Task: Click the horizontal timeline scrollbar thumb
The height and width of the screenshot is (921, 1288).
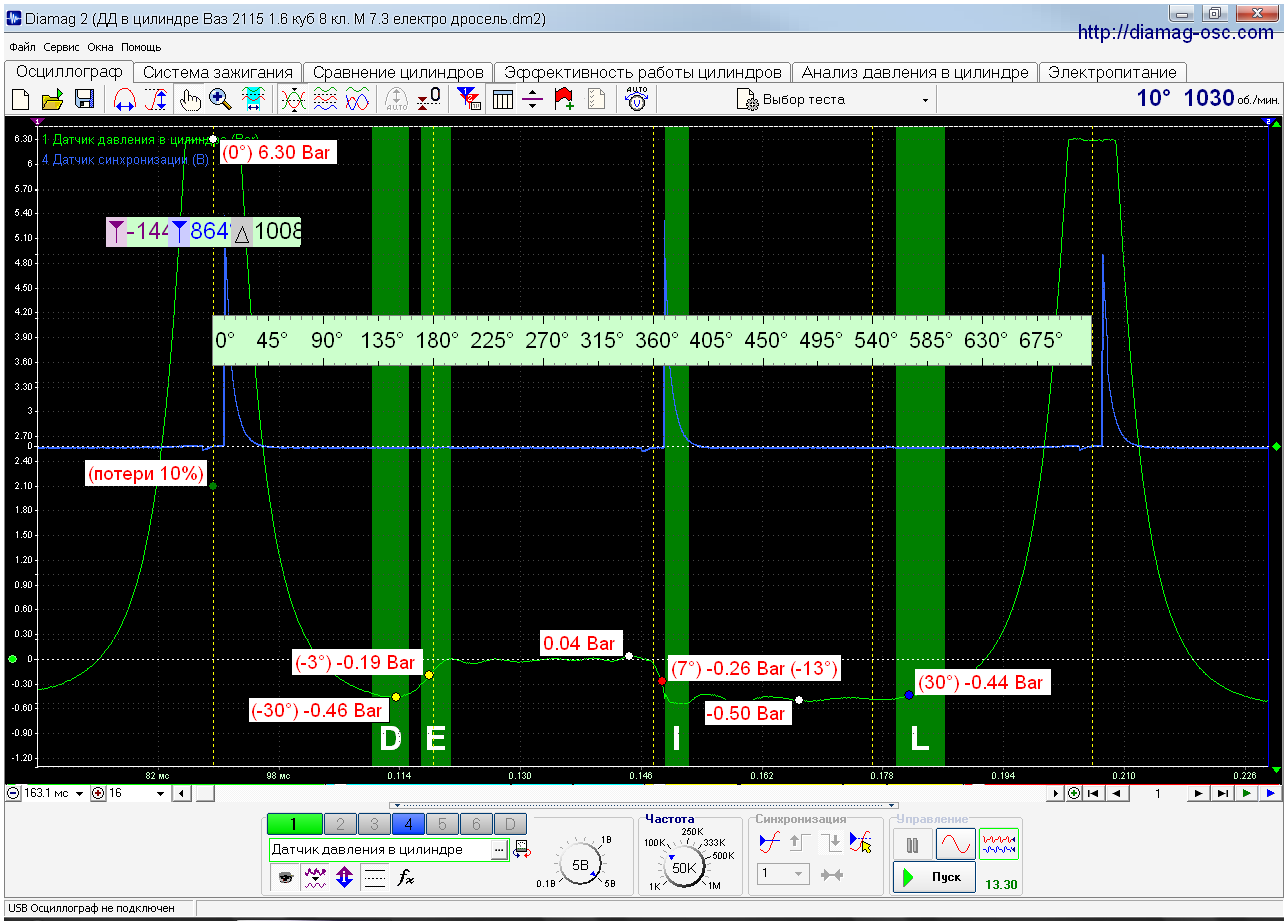Action: pyautogui.click(x=204, y=793)
